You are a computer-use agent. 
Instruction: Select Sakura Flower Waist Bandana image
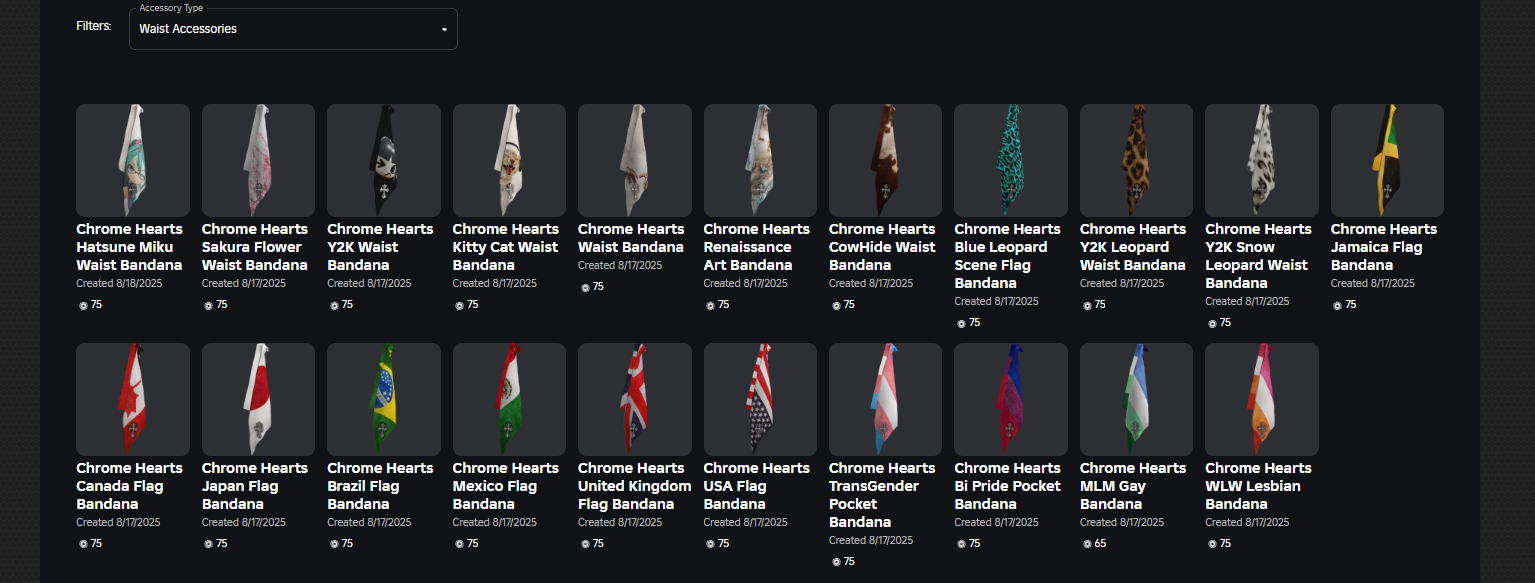coord(258,160)
